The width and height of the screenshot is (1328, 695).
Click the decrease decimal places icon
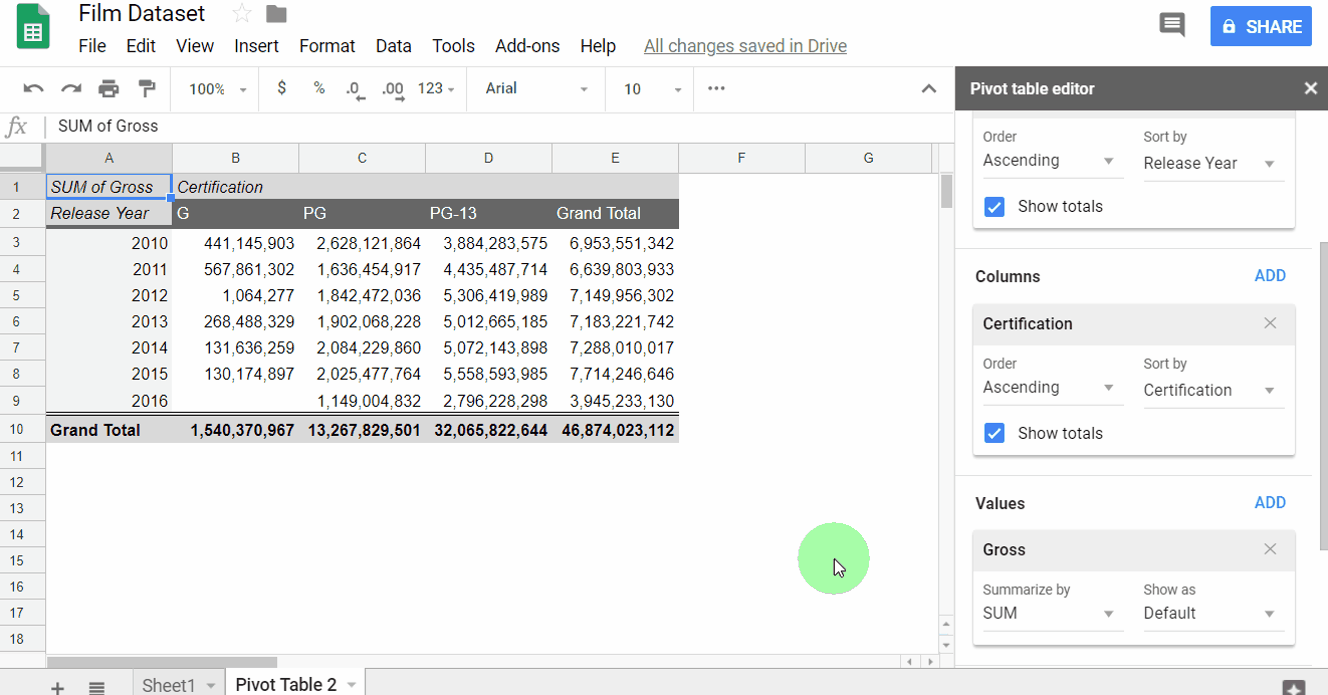click(355, 89)
